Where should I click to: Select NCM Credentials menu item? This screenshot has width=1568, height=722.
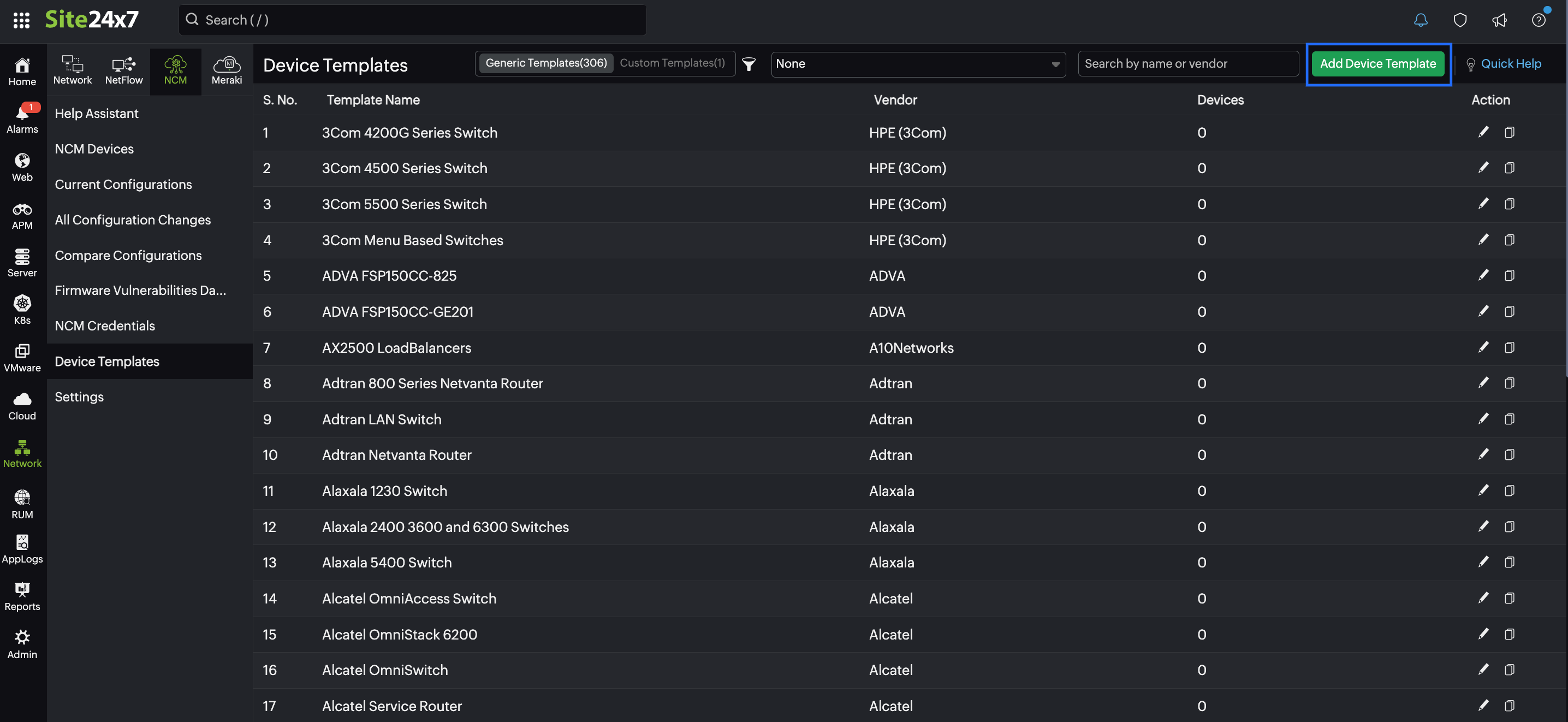tap(105, 326)
